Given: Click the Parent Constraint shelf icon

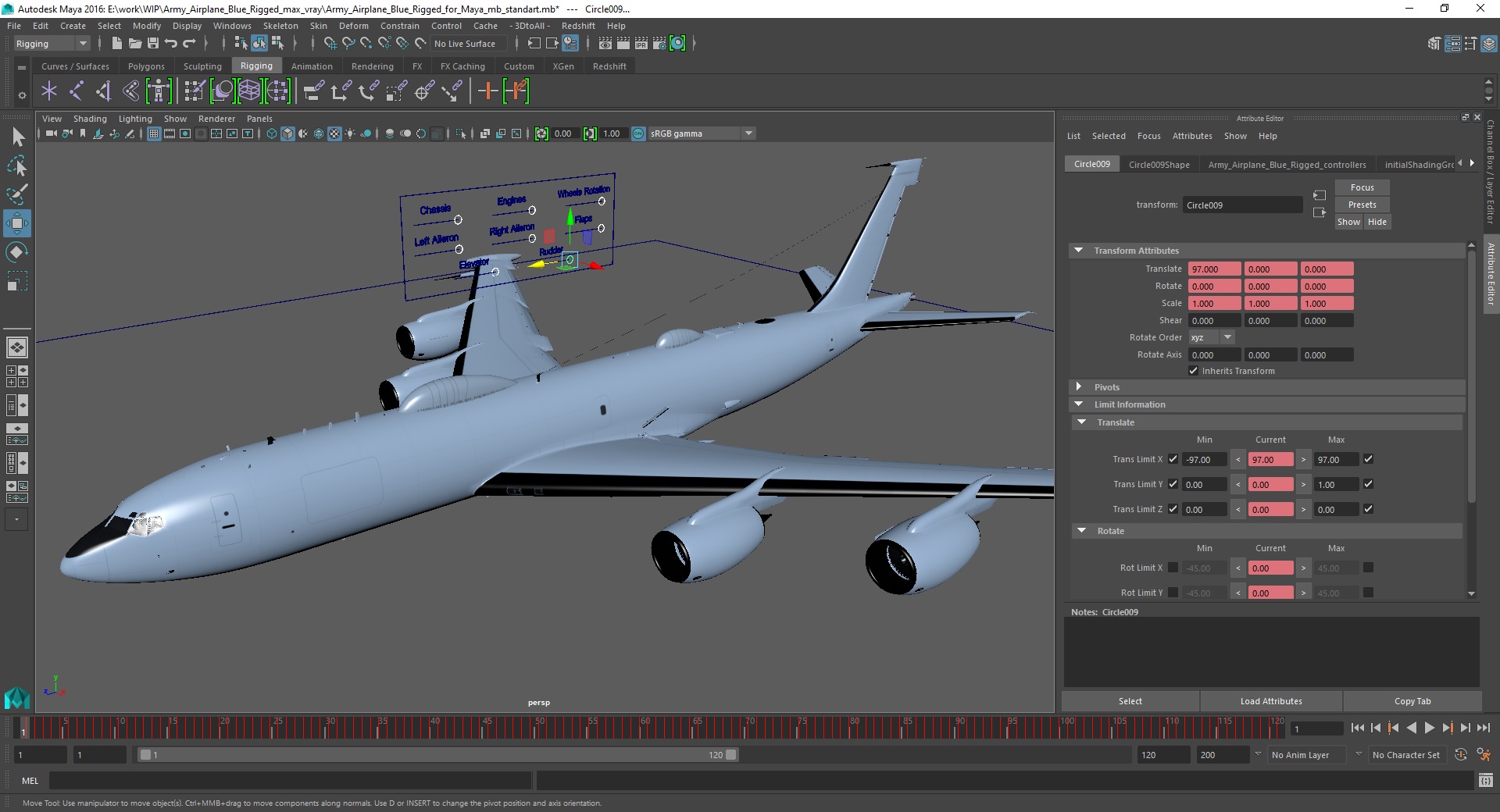Looking at the screenshot, I should click(x=313, y=91).
